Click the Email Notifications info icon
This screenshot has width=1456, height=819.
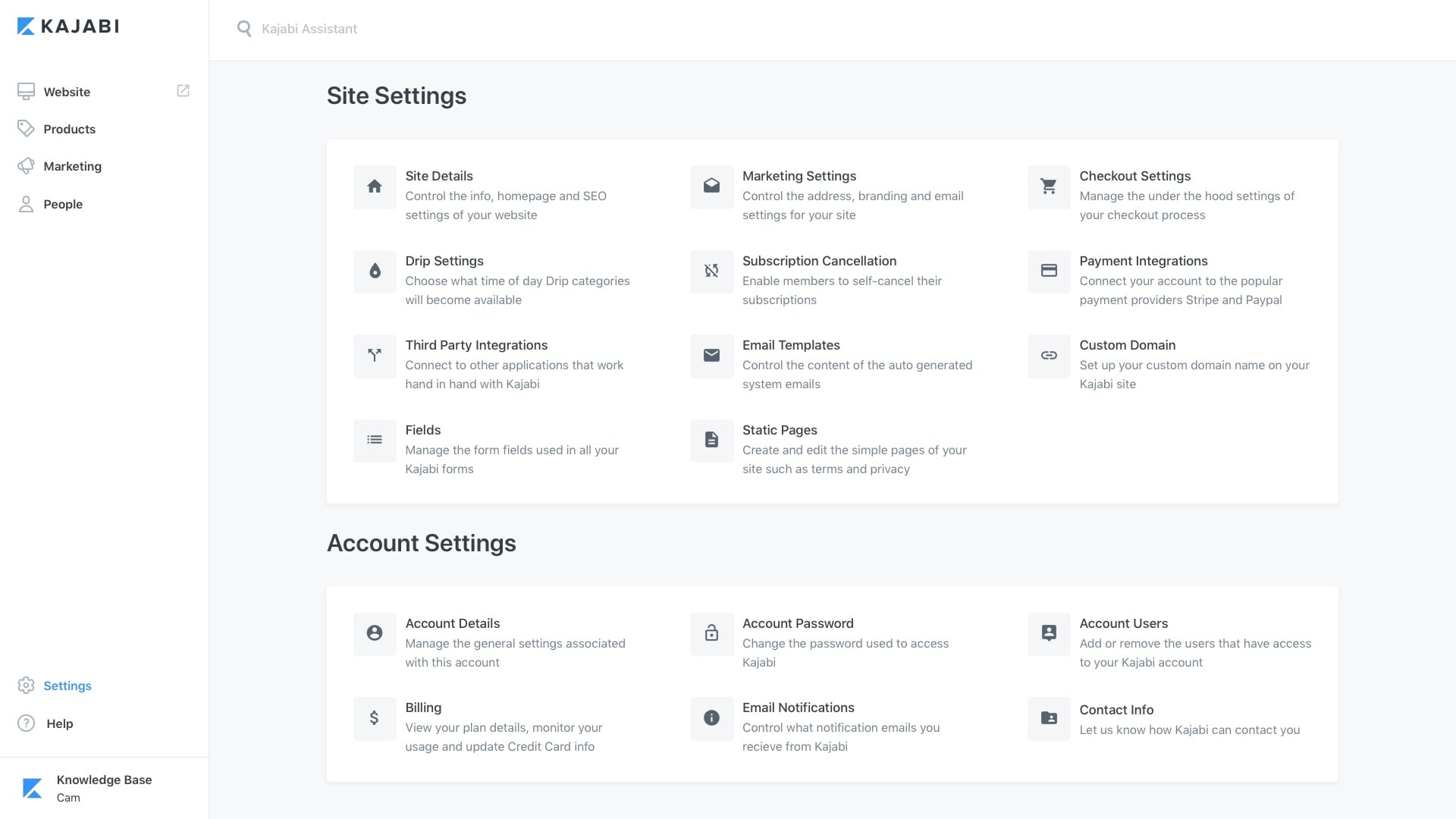[x=711, y=718]
